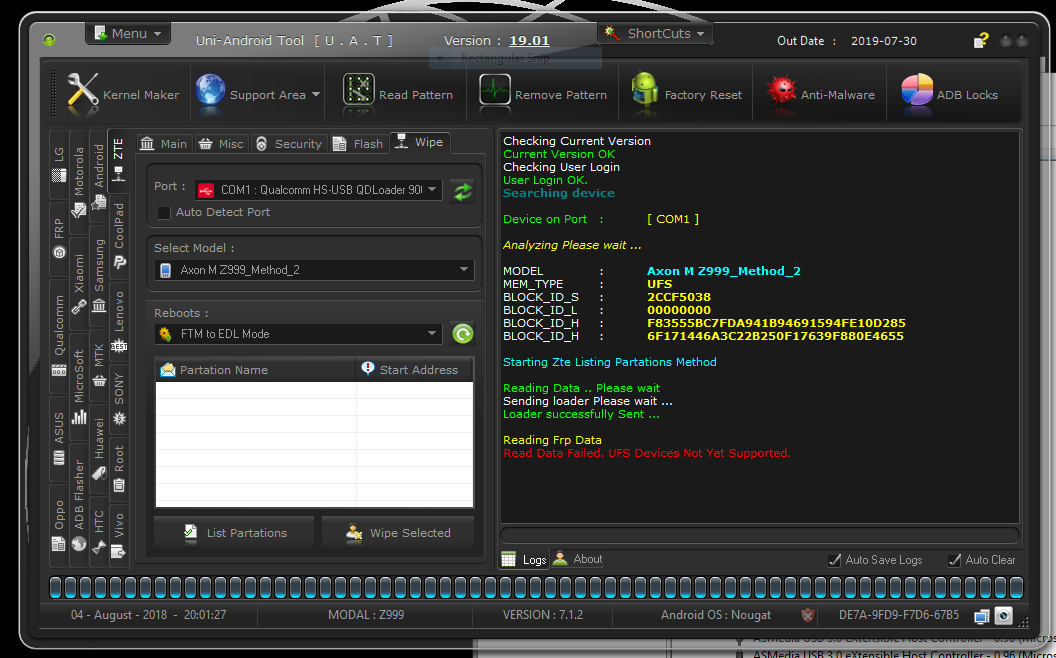This screenshot has width=1056, height=658.
Task: Switch to Logs tab
Action: tap(523, 559)
